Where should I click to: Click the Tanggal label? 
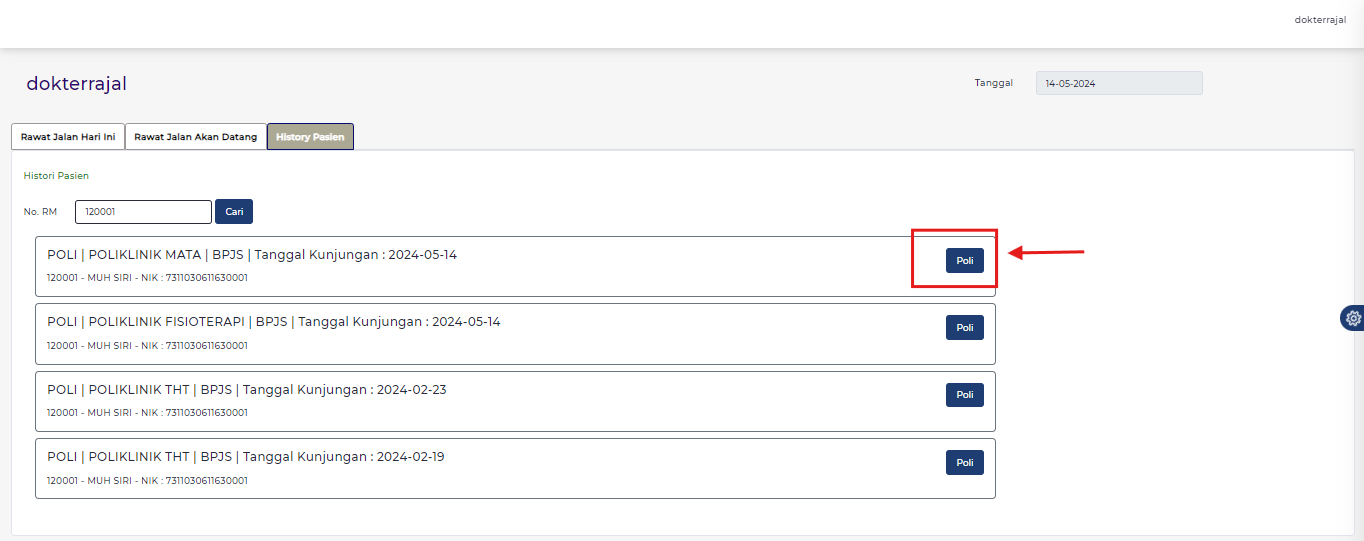click(993, 83)
